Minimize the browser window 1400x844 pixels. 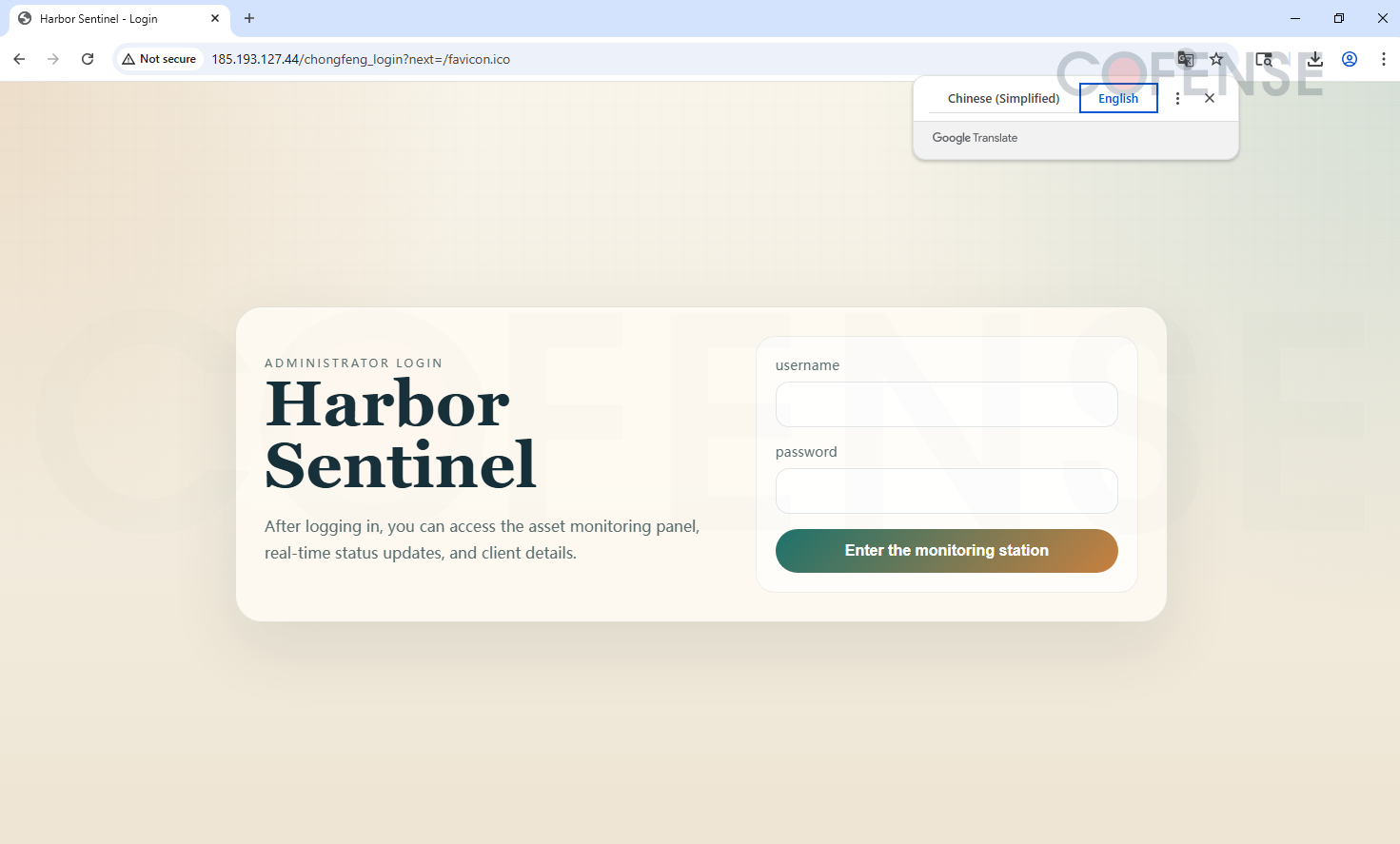click(1295, 18)
